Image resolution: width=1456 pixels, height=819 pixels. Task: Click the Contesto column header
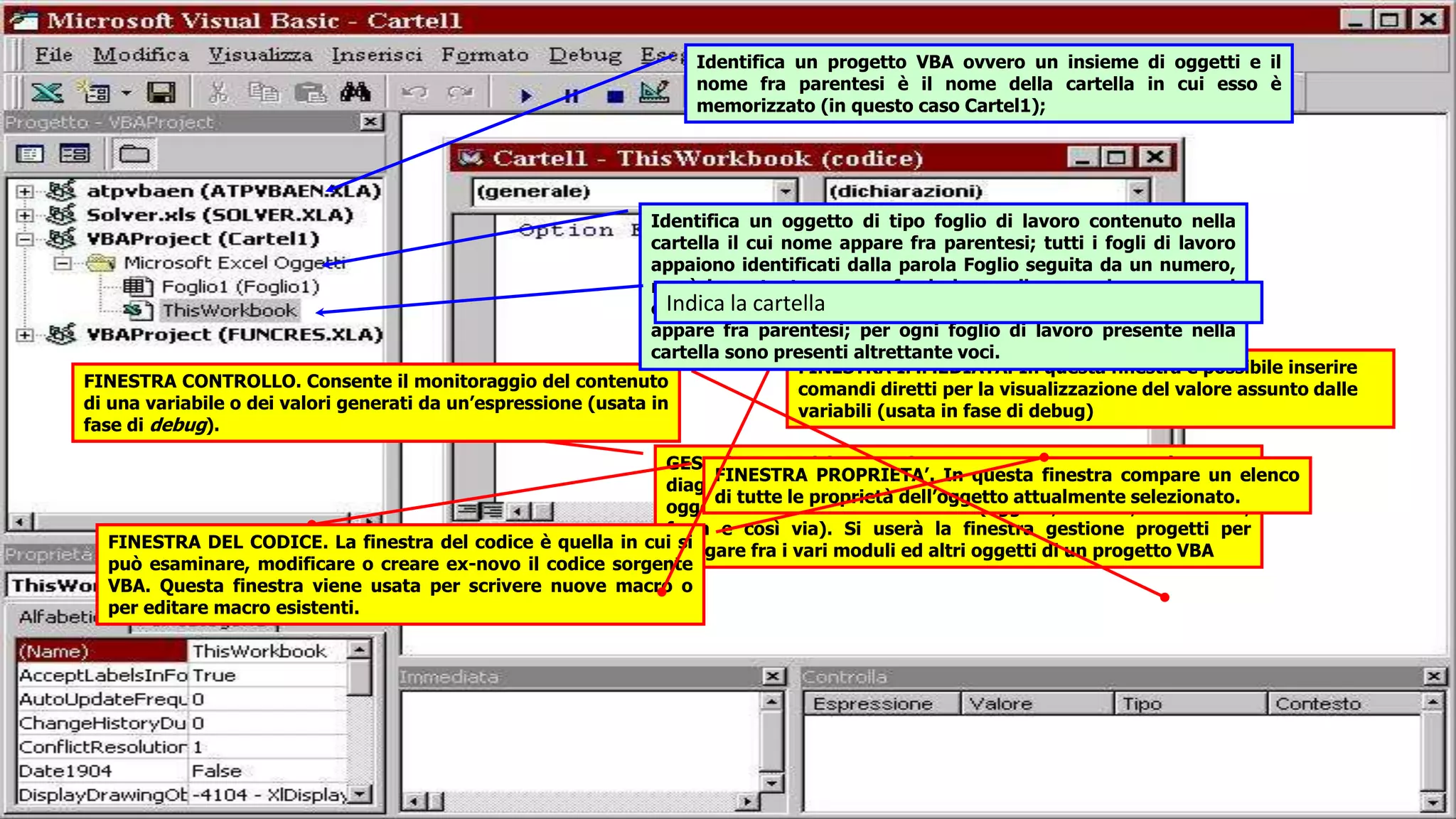tap(1344, 704)
